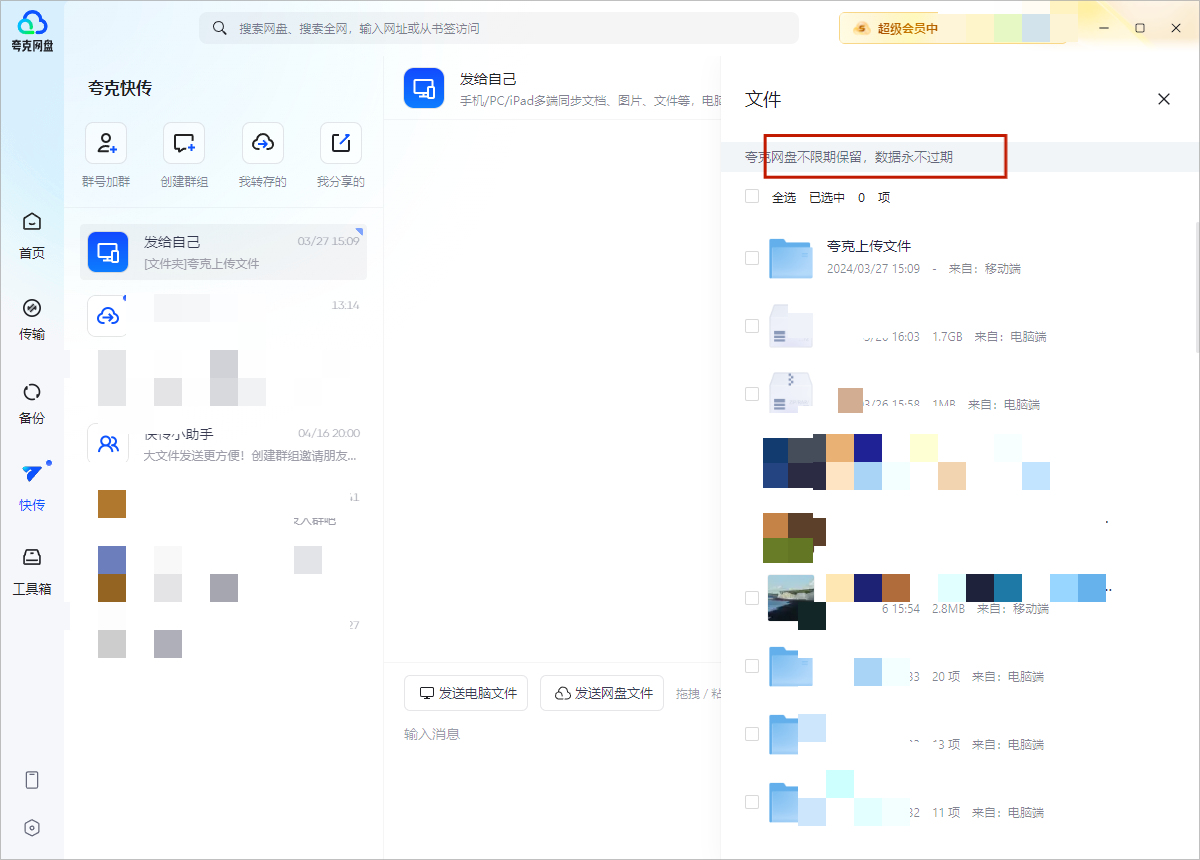The width and height of the screenshot is (1200, 860).
Task: Open 我分享的 my shares icon
Action: click(341, 143)
